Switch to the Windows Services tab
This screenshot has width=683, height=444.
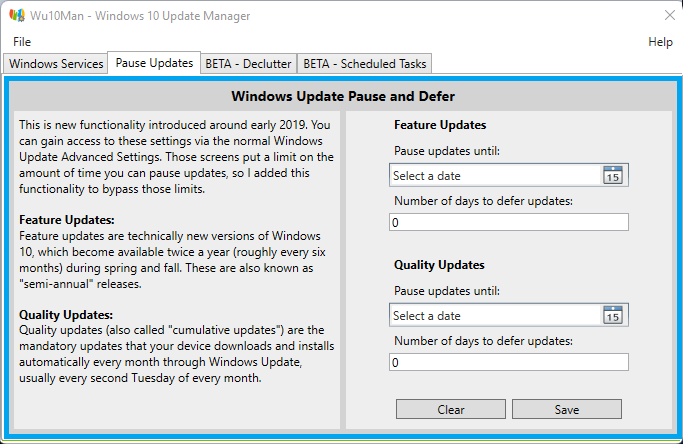tap(56, 64)
